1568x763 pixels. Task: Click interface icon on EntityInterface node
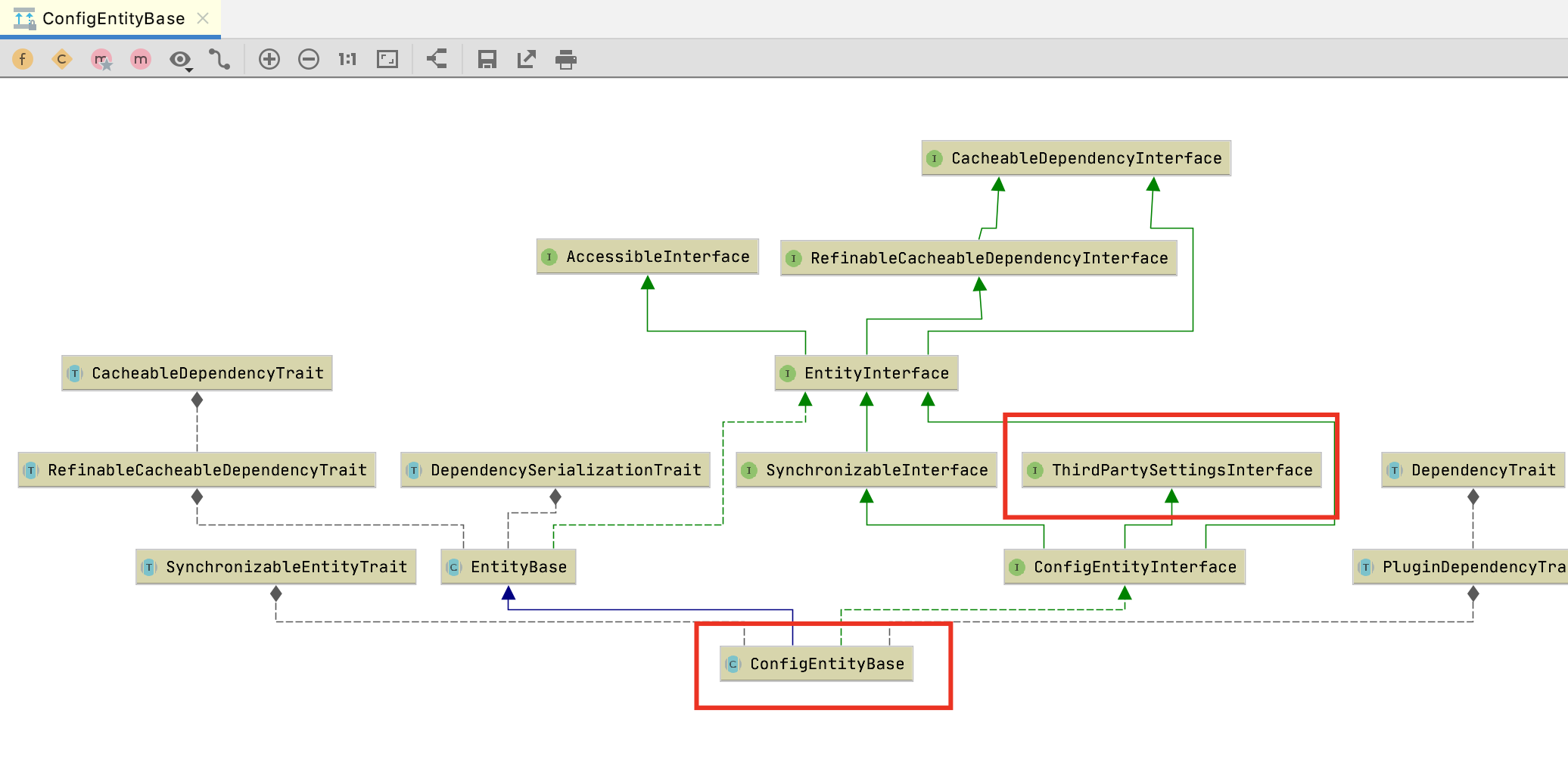(788, 374)
